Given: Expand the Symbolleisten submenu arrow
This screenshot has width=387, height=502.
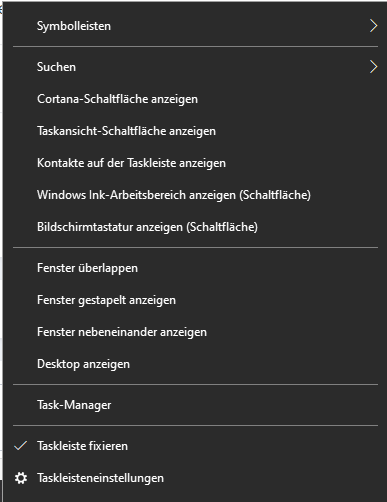Looking at the screenshot, I should tap(373, 26).
